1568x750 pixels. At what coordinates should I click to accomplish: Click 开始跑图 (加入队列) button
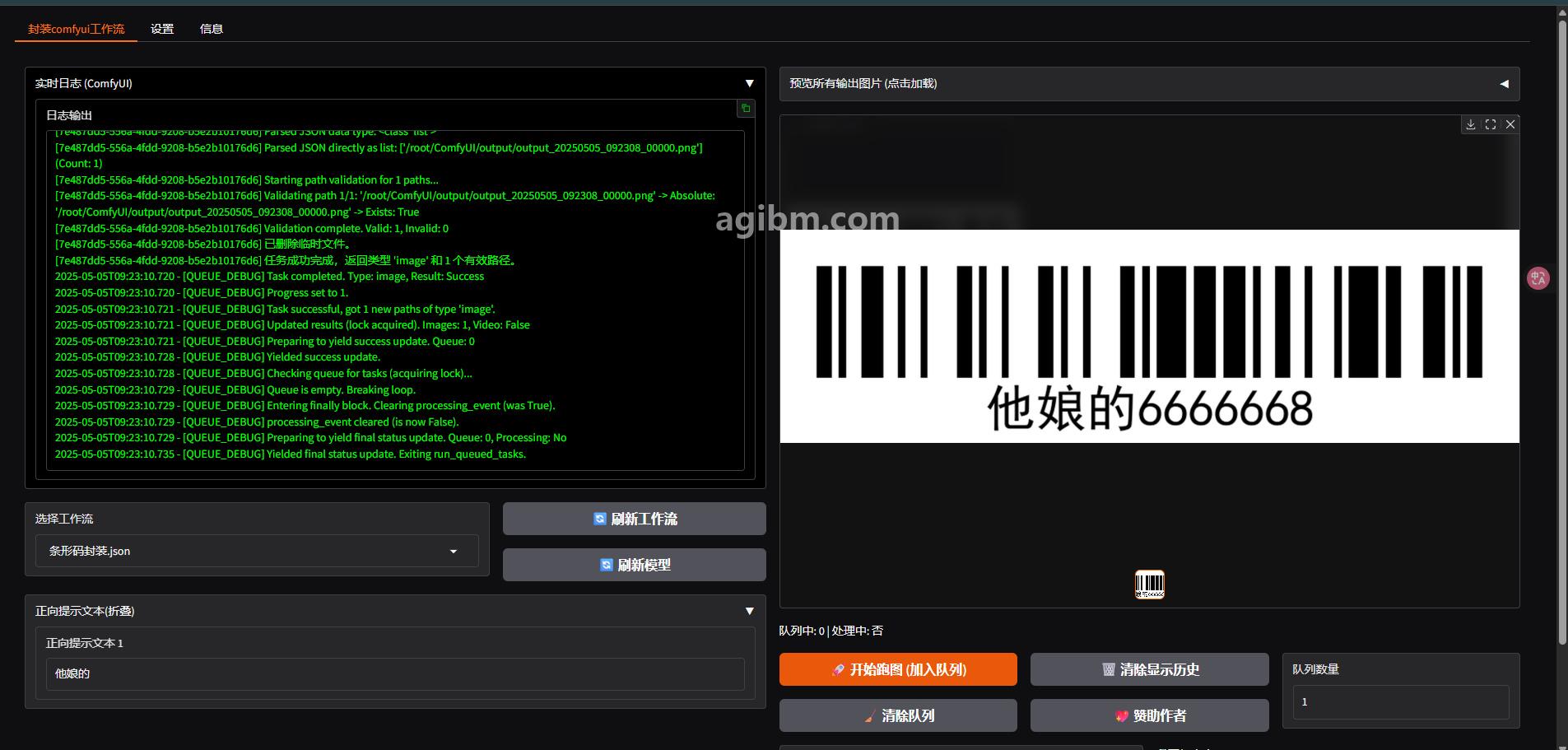pyautogui.click(x=898, y=669)
